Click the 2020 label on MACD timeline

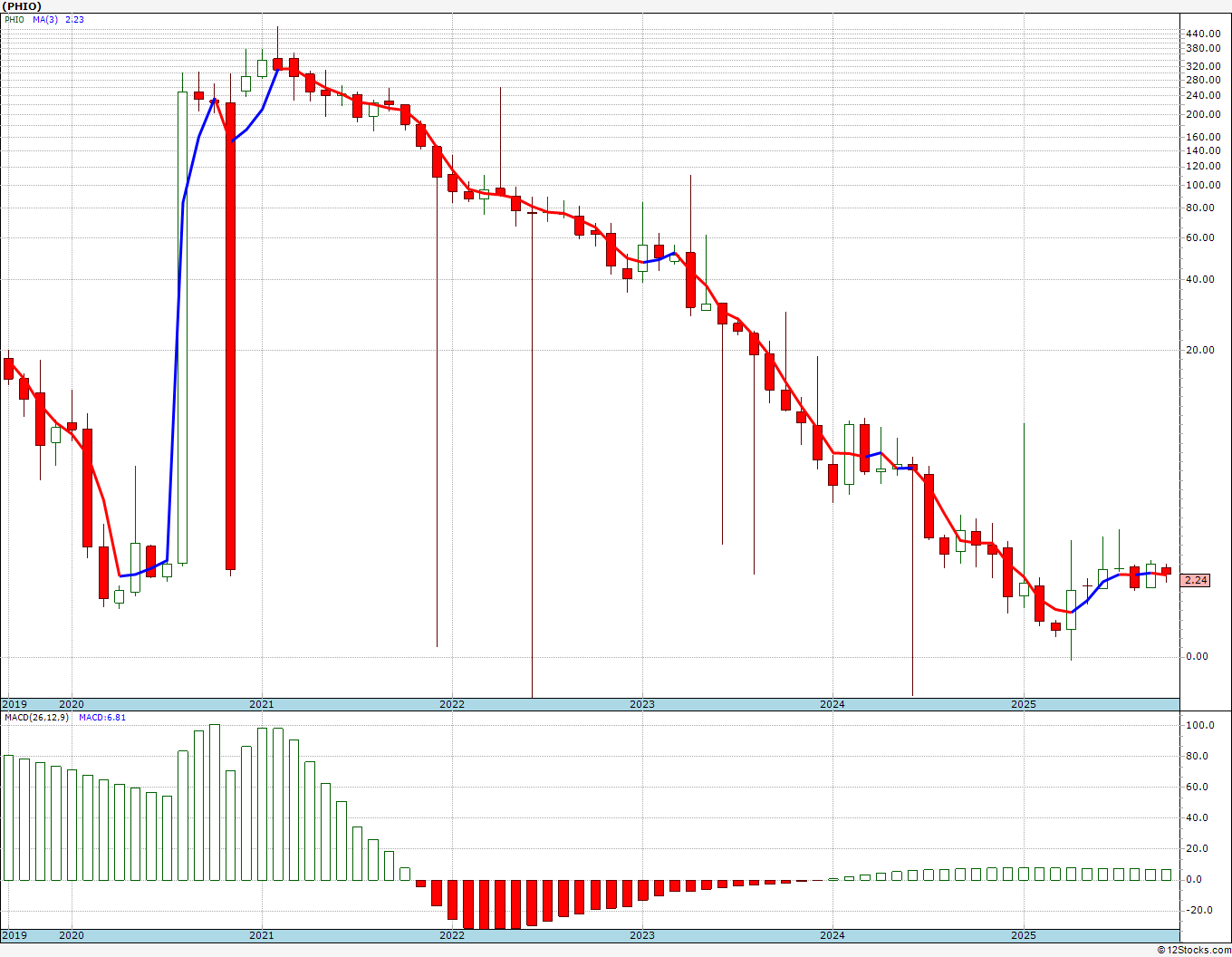[71, 934]
